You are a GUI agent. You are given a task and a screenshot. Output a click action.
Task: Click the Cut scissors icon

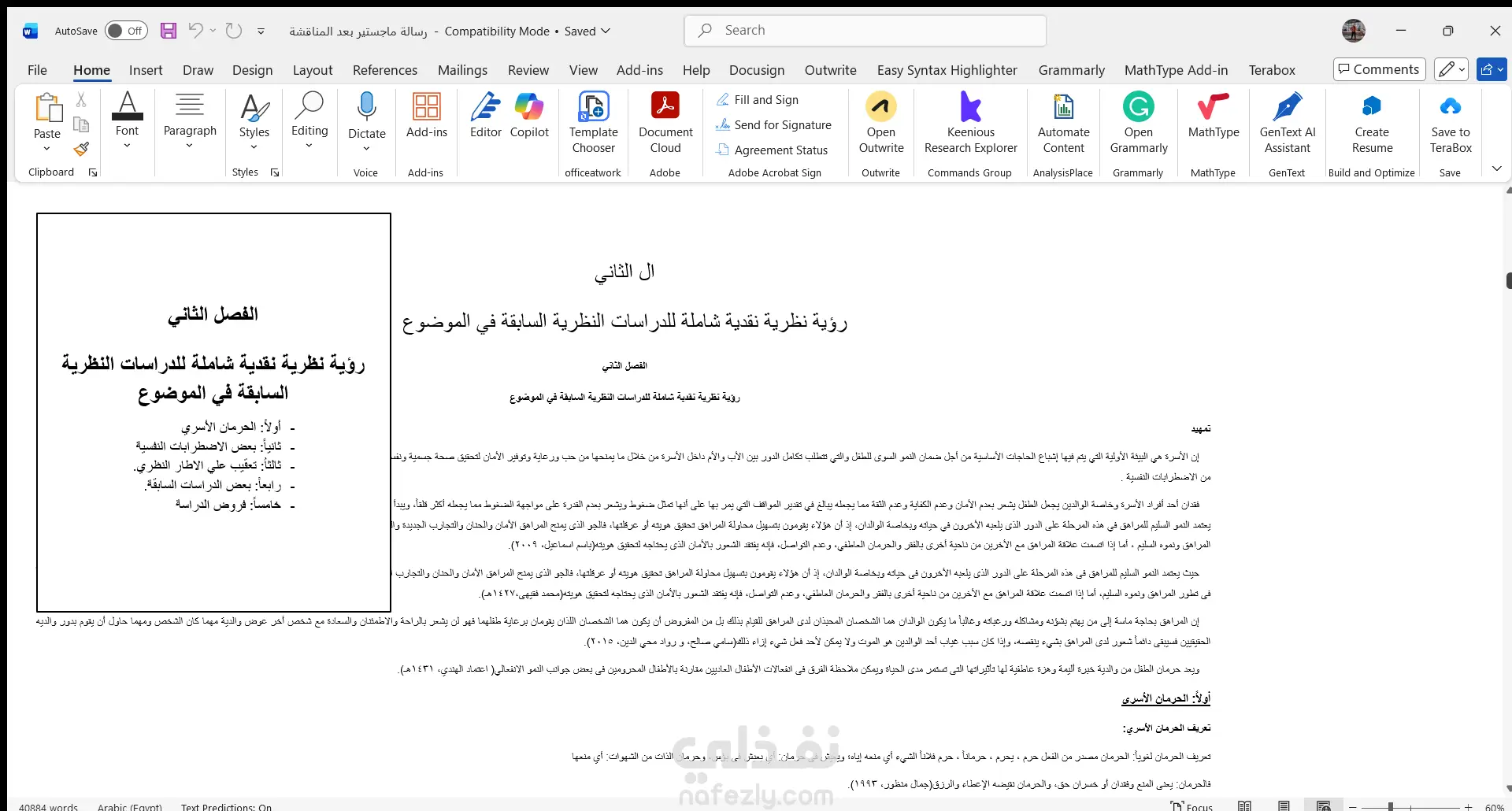coord(81,100)
